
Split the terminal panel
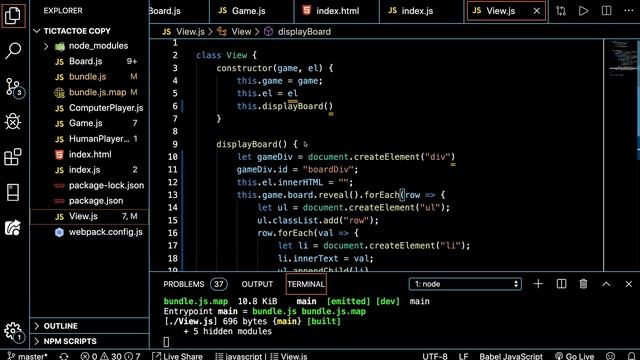pyautogui.click(x=561, y=284)
